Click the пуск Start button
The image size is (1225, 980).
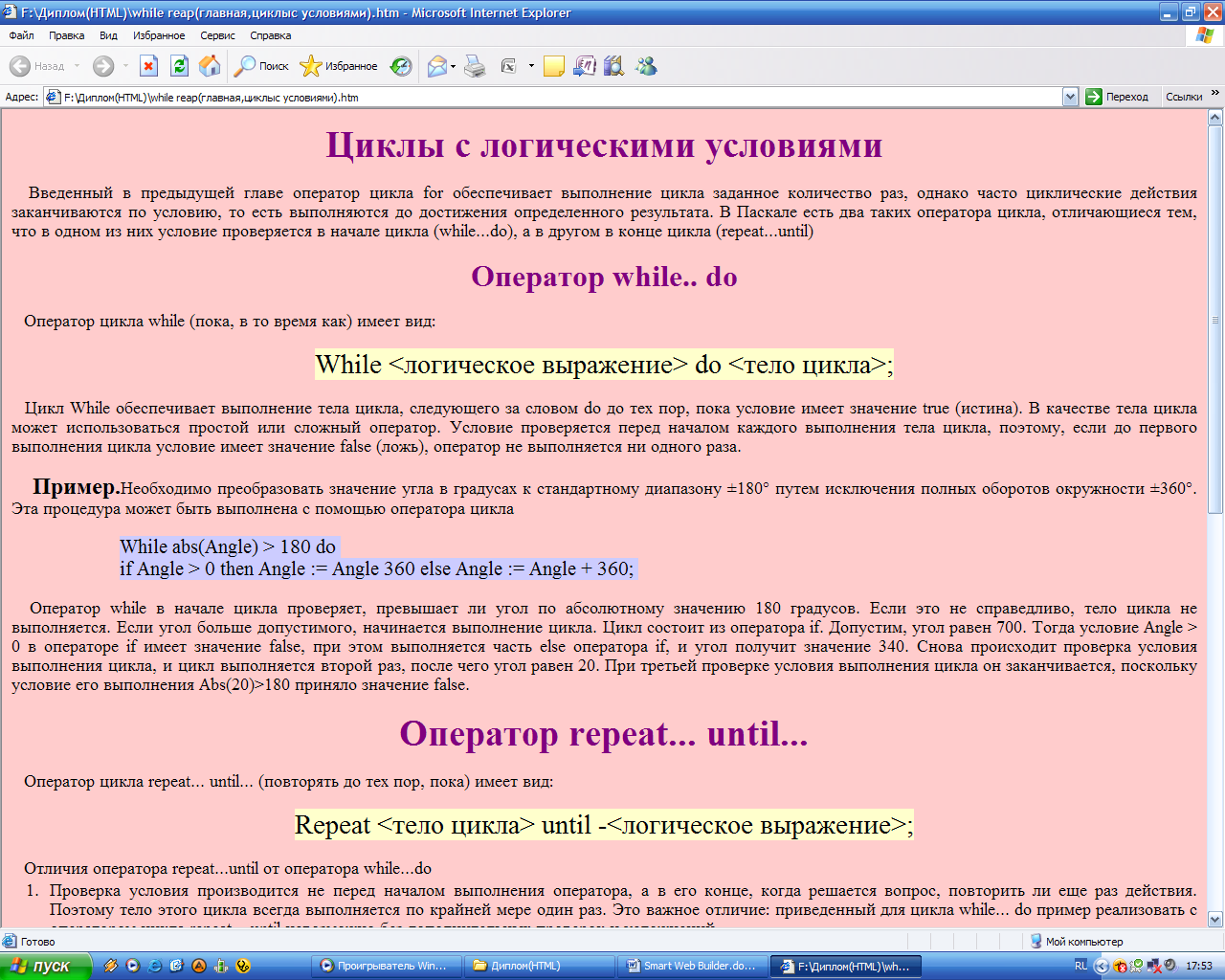[x=43, y=966]
